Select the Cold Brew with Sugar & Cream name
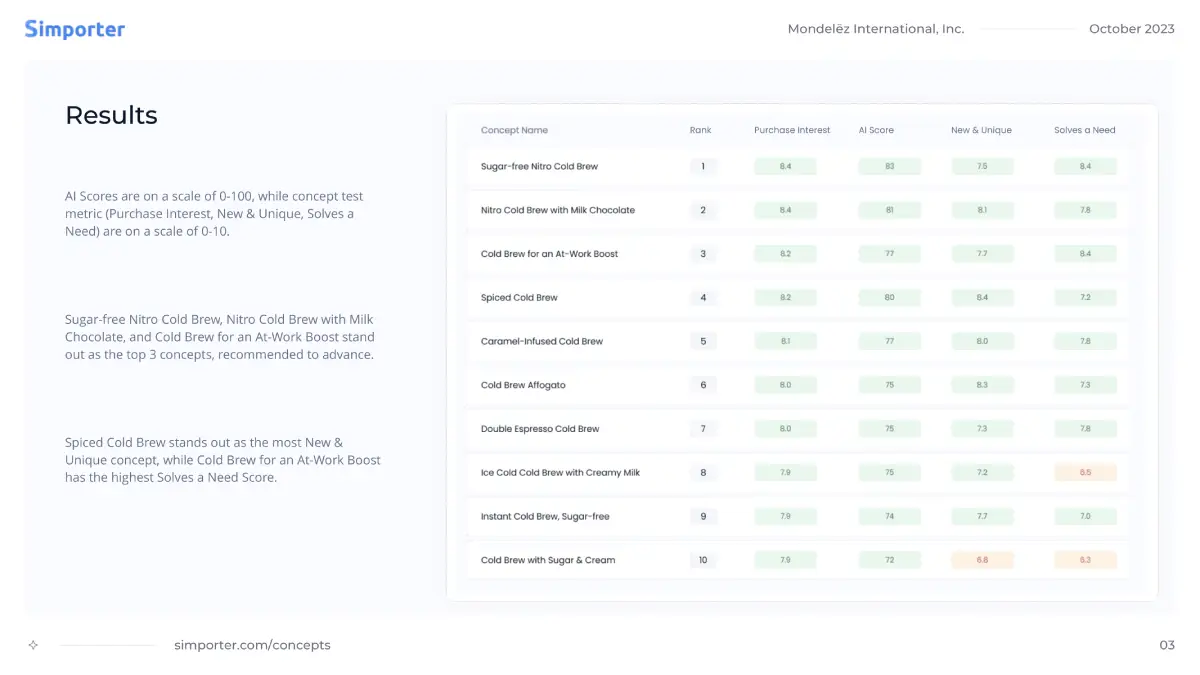 [548, 560]
